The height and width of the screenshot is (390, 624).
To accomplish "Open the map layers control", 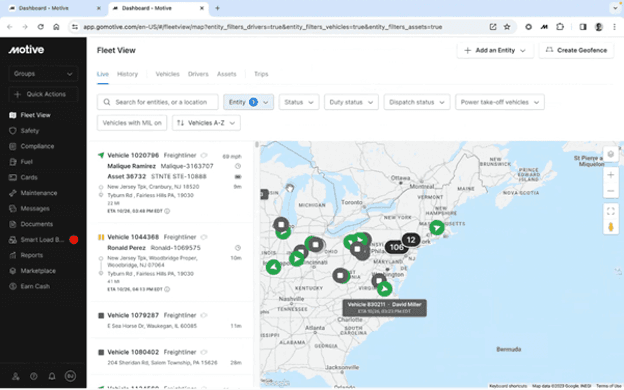I will 610,154.
